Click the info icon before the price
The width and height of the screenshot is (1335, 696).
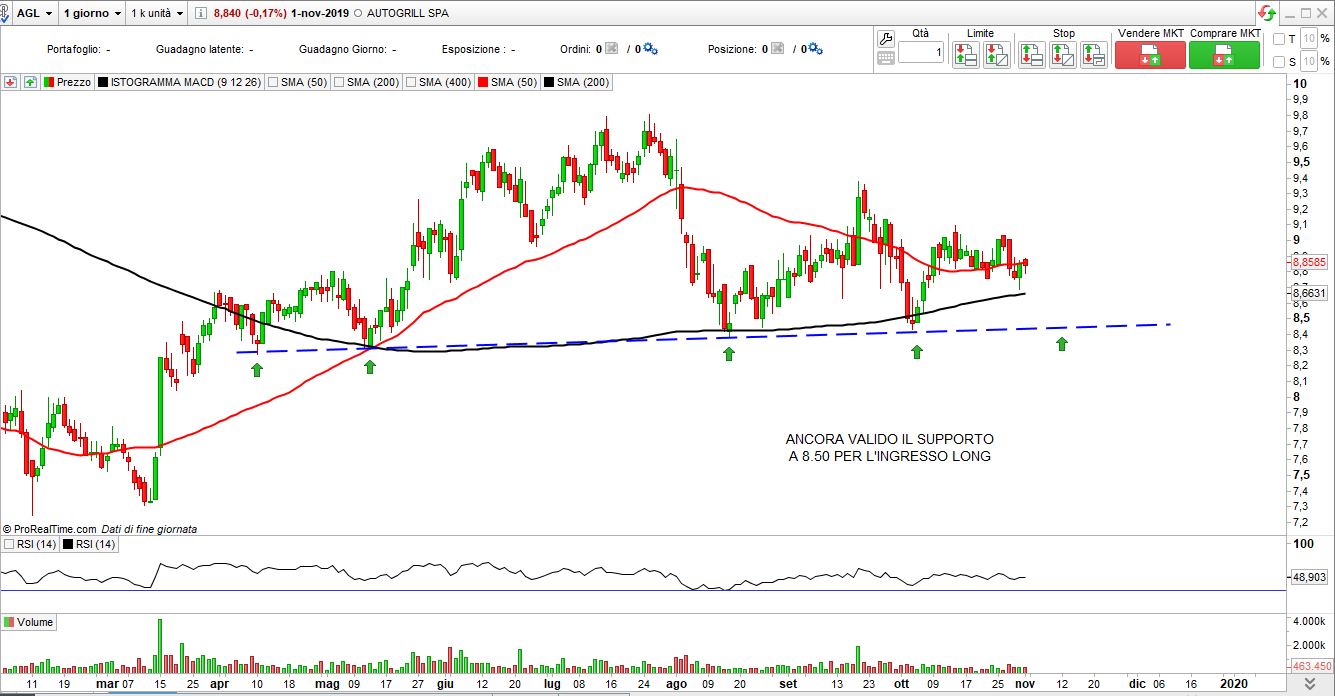[200, 14]
